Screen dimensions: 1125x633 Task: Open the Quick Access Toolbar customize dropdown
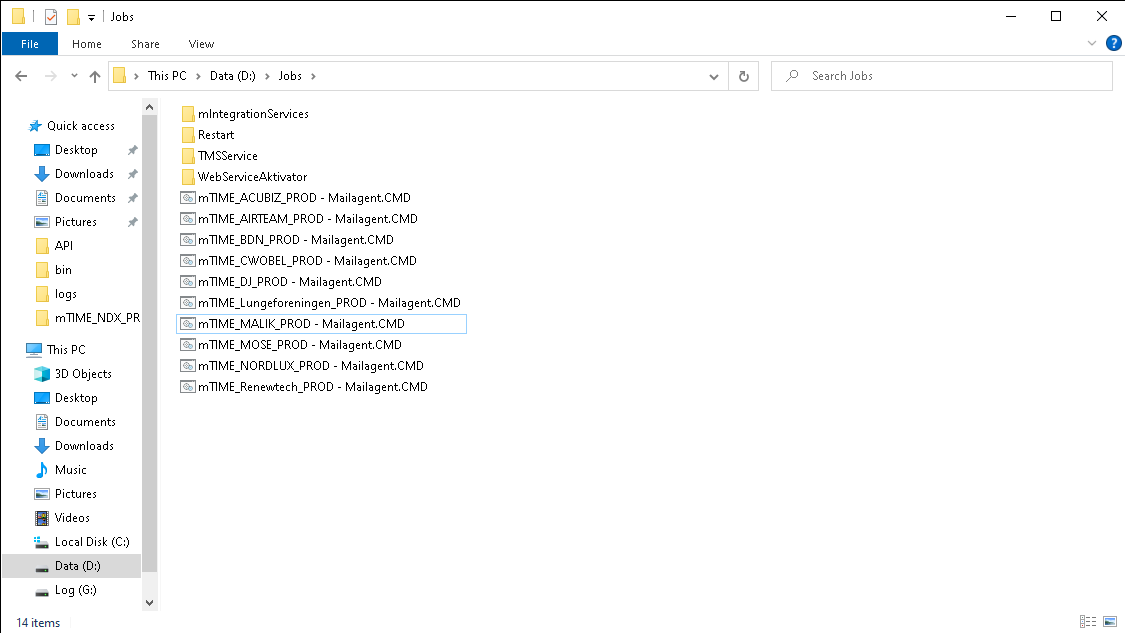coord(92,17)
